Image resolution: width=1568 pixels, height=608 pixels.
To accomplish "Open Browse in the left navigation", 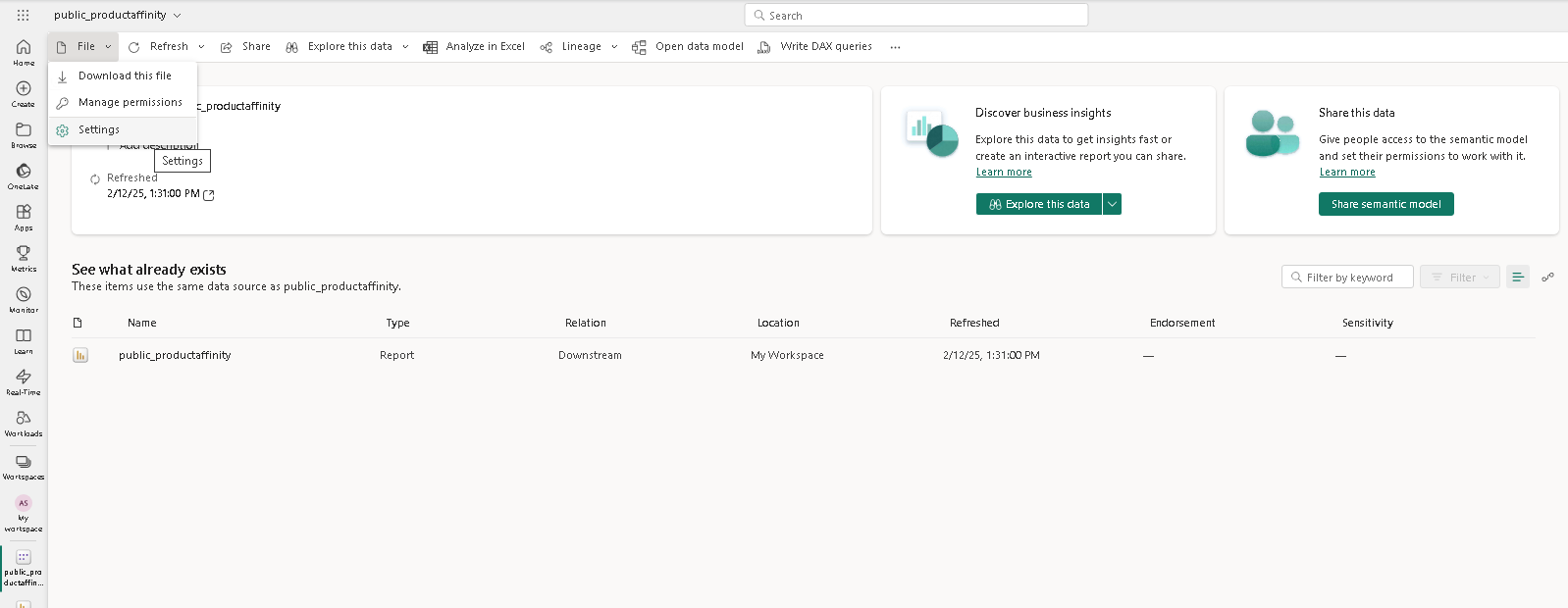I will tap(24, 134).
